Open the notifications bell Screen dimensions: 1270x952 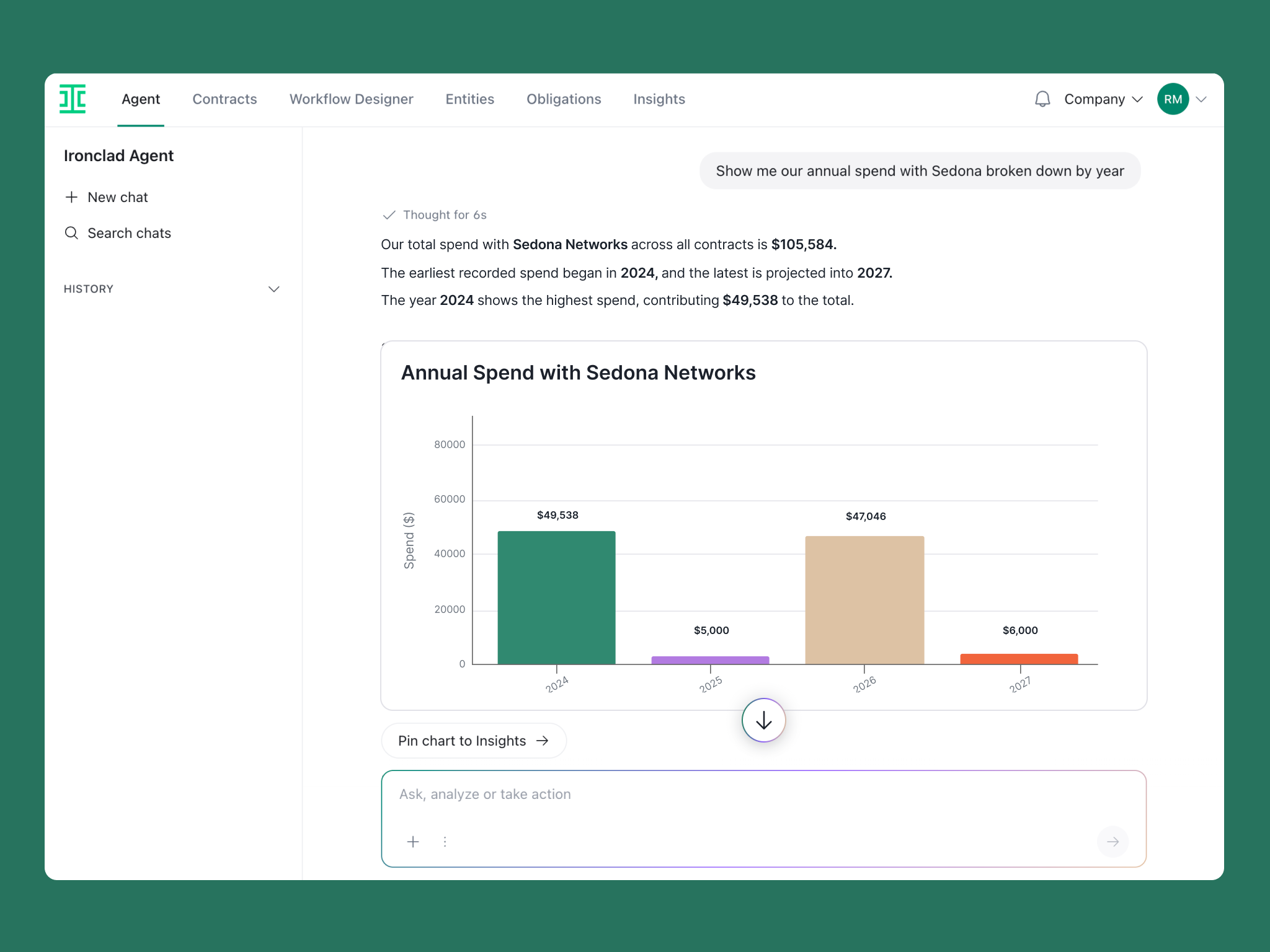[x=1042, y=99]
